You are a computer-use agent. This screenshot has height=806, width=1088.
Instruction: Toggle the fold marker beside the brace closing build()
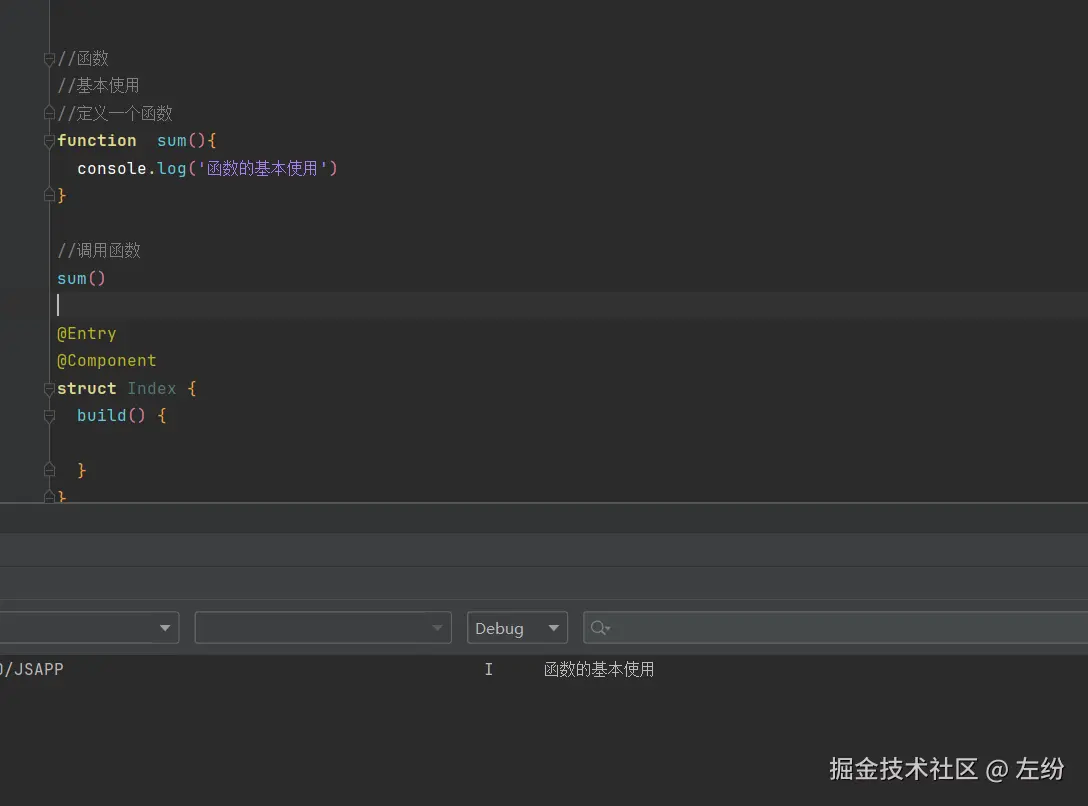click(49, 470)
